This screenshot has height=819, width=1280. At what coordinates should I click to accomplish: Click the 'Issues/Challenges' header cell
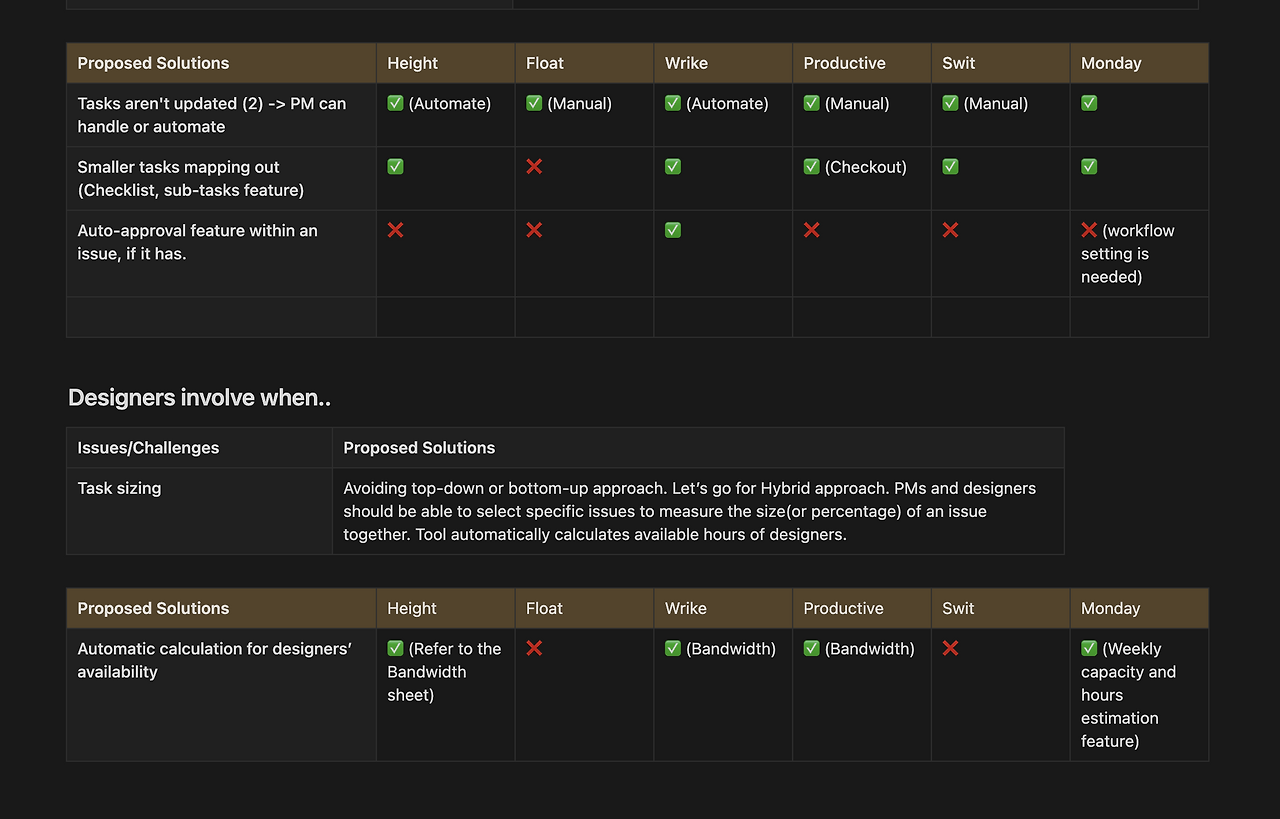pyautogui.click(x=148, y=448)
